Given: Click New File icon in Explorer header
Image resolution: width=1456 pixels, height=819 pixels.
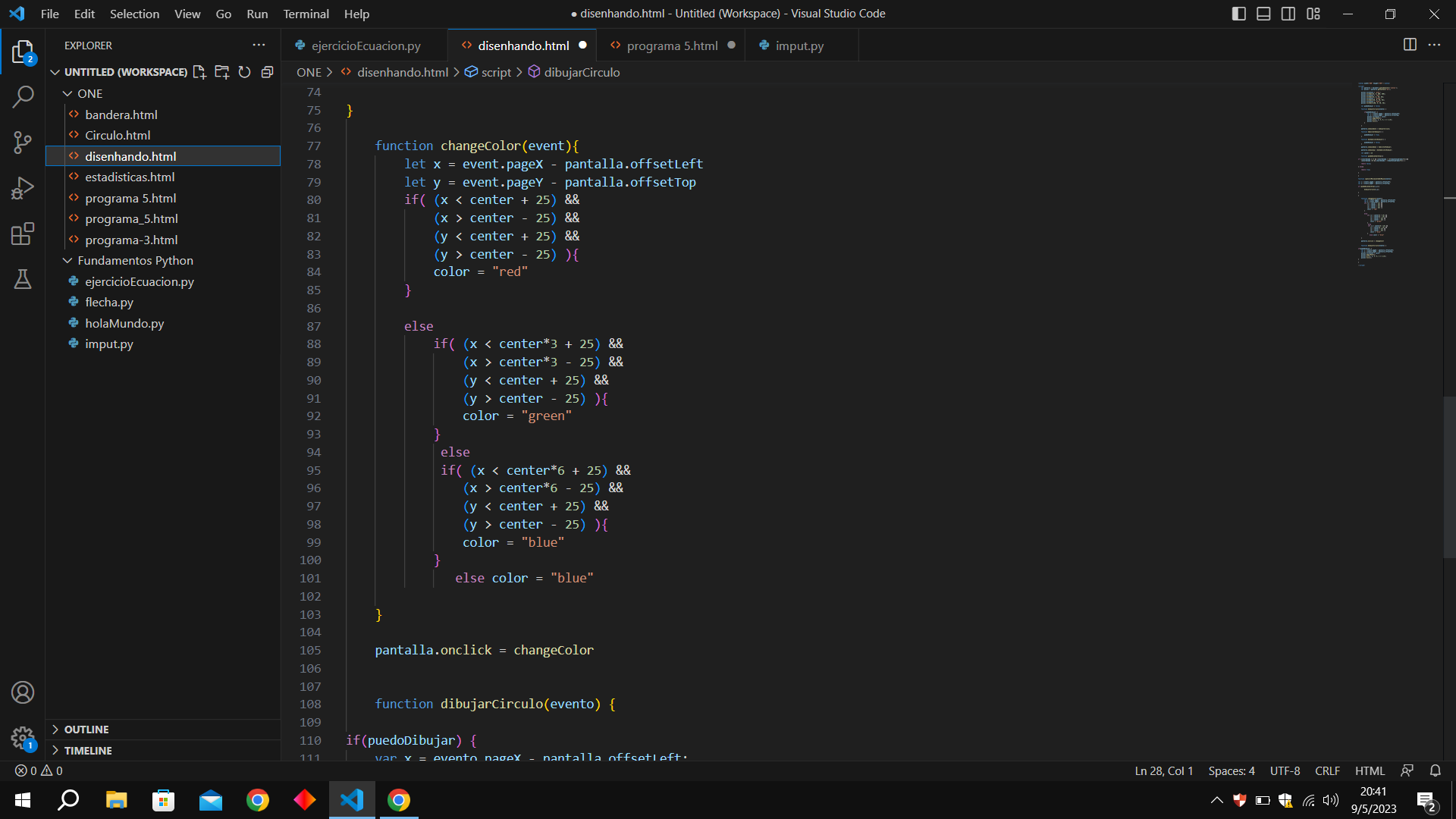Looking at the screenshot, I should click(x=199, y=72).
